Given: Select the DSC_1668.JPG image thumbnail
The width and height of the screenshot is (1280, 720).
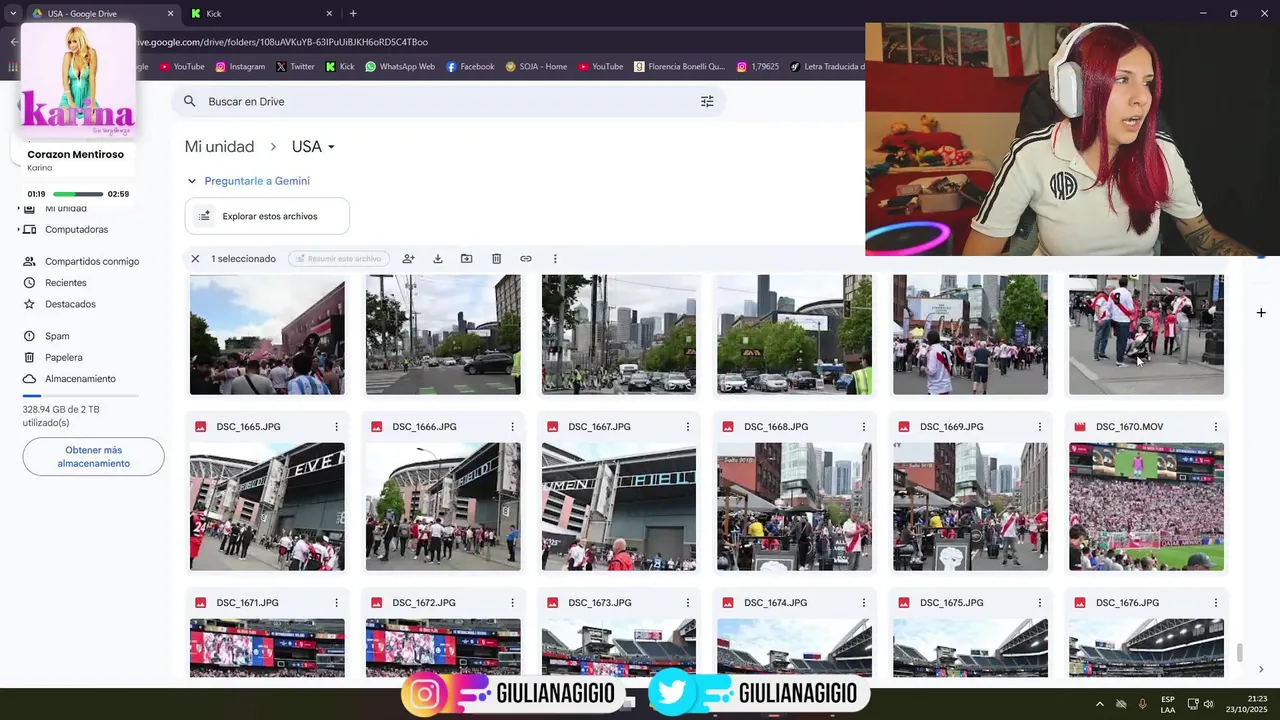Looking at the screenshot, I should click(x=794, y=507).
